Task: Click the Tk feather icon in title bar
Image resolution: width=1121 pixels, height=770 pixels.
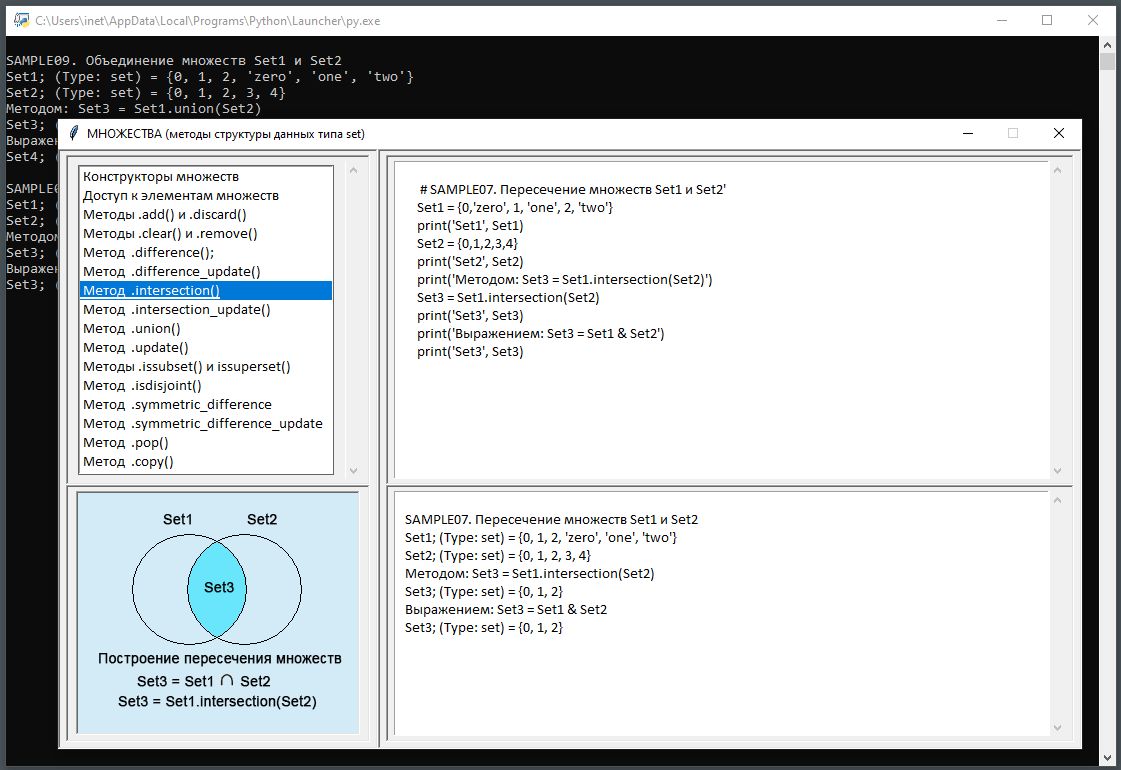Action: [x=74, y=133]
